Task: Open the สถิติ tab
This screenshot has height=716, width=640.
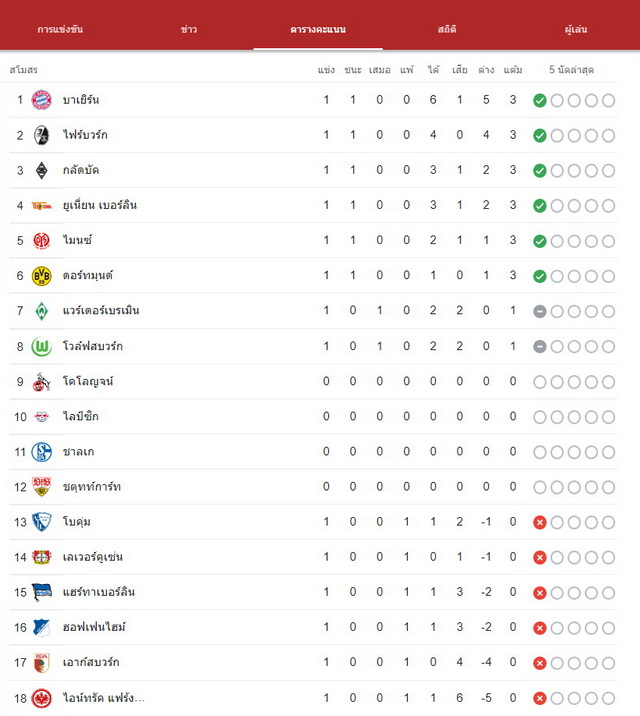Action: (446, 29)
